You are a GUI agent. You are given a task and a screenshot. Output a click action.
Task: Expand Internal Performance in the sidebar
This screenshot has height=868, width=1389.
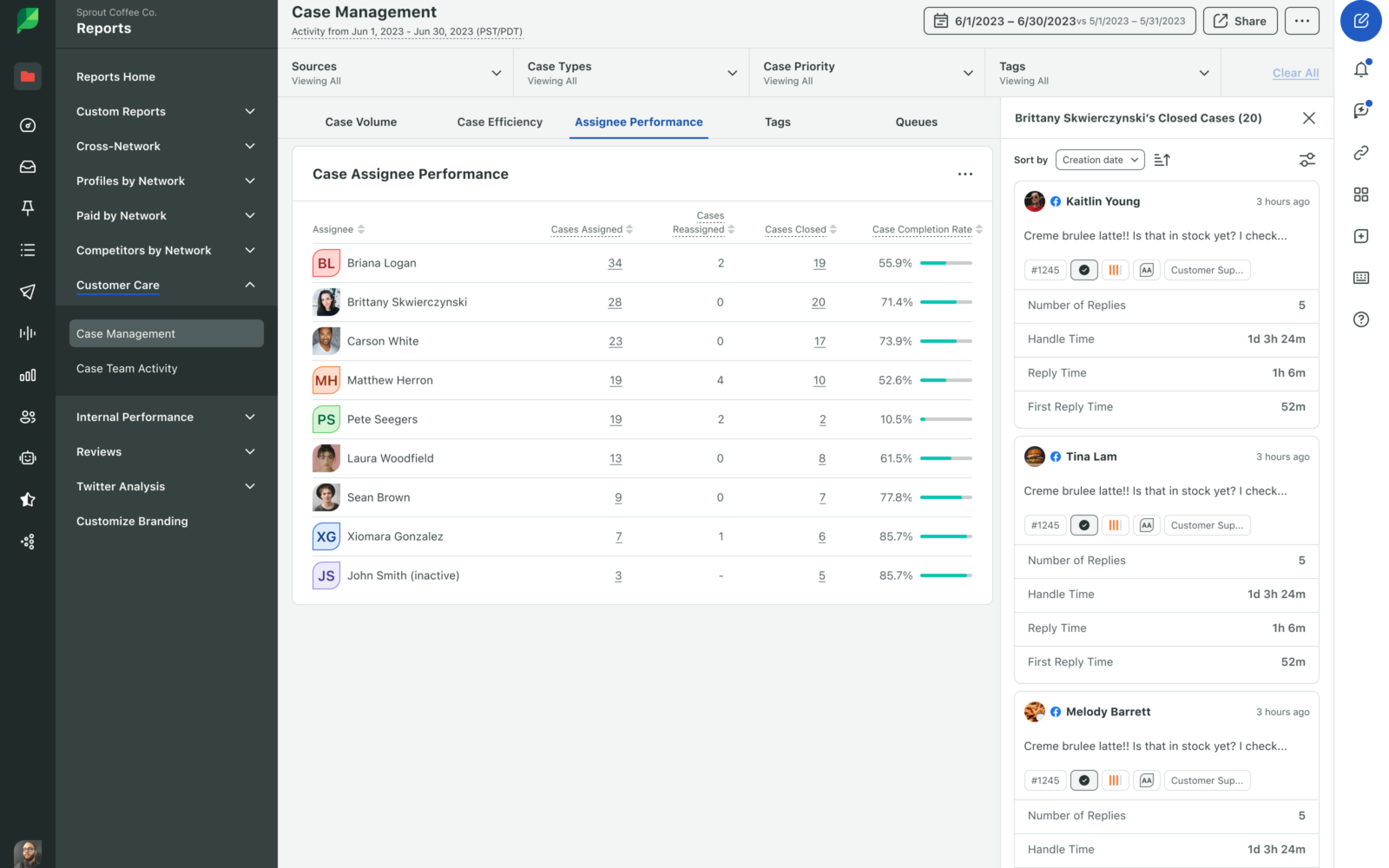point(166,417)
